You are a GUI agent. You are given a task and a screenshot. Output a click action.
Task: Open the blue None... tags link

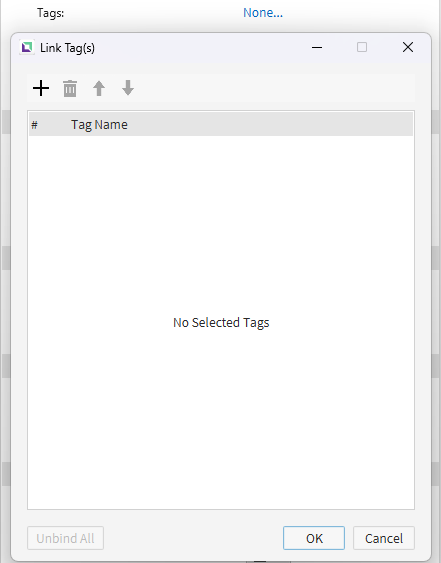pos(263,13)
